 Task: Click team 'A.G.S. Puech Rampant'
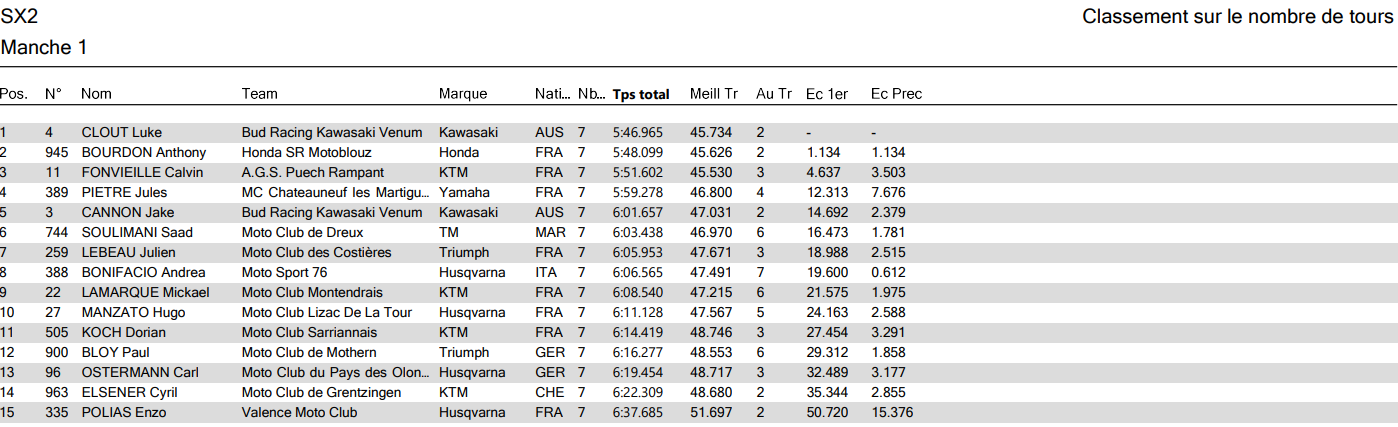click(312, 172)
